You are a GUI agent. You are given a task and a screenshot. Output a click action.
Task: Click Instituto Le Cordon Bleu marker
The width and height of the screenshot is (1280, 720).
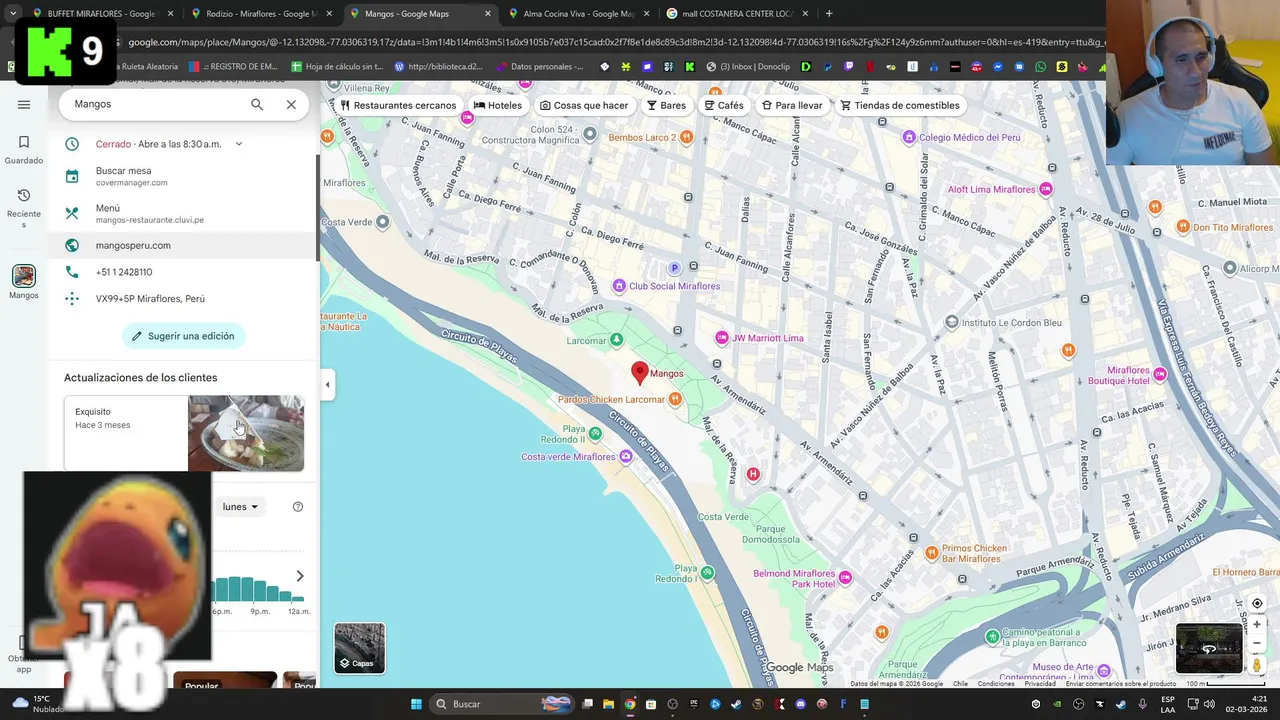952,322
